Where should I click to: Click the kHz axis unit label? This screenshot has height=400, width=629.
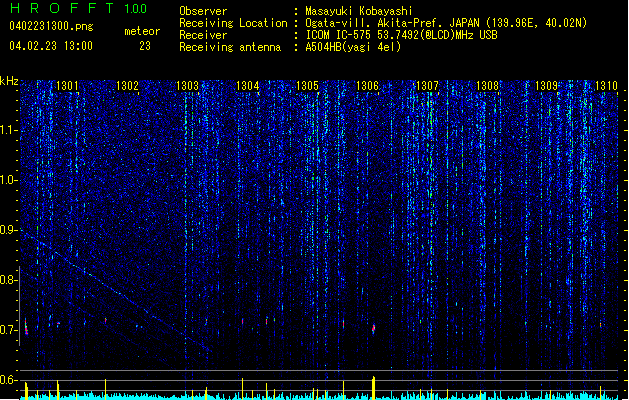click(9, 81)
